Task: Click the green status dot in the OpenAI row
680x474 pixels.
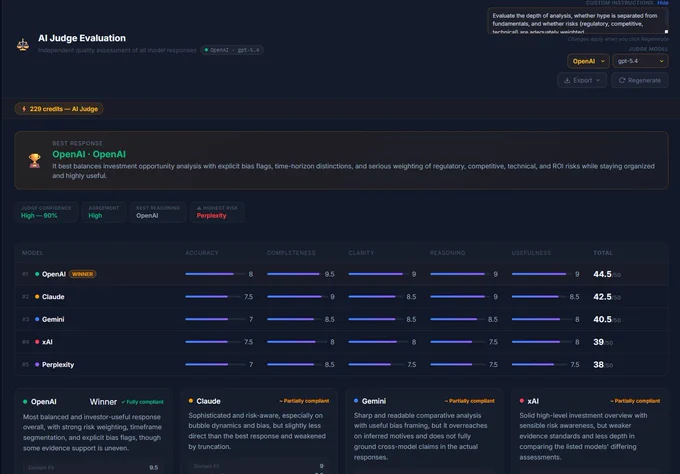Action: coord(37,274)
